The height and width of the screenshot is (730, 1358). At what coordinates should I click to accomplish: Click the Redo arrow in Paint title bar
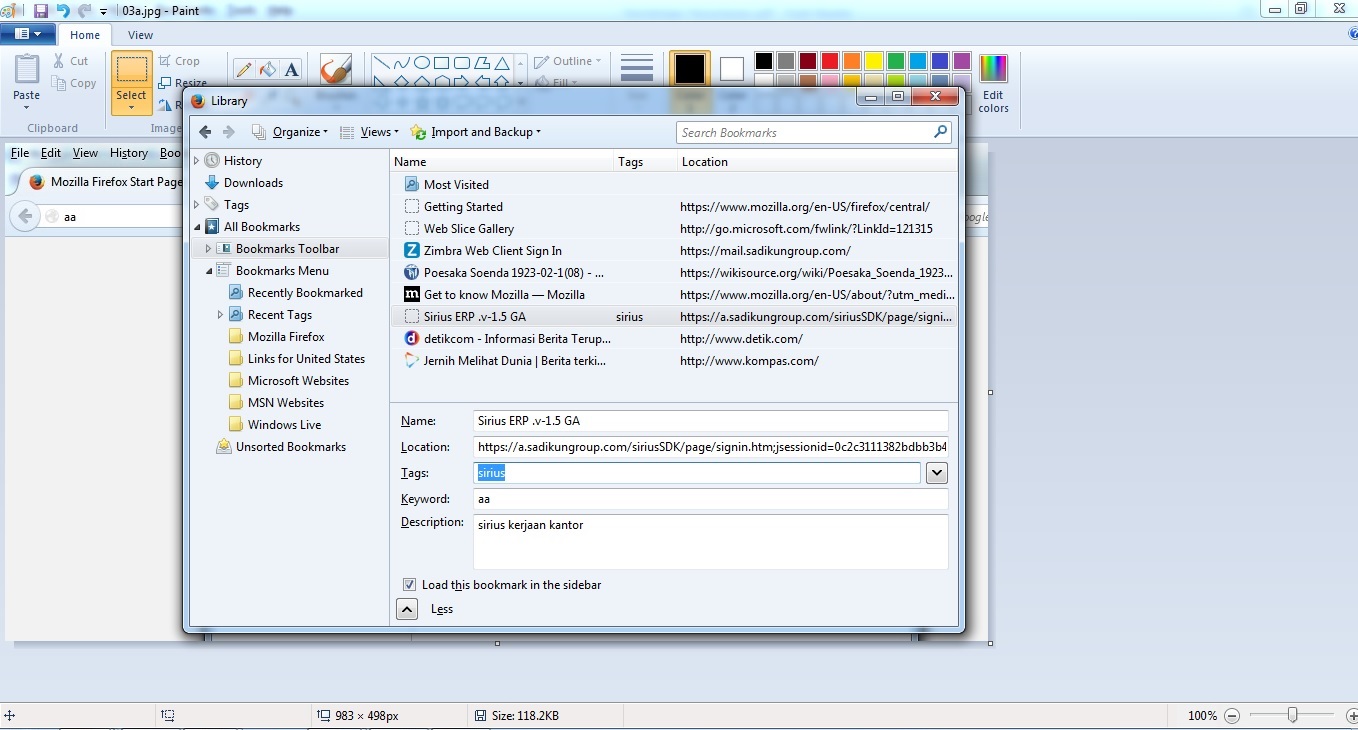pos(85,10)
